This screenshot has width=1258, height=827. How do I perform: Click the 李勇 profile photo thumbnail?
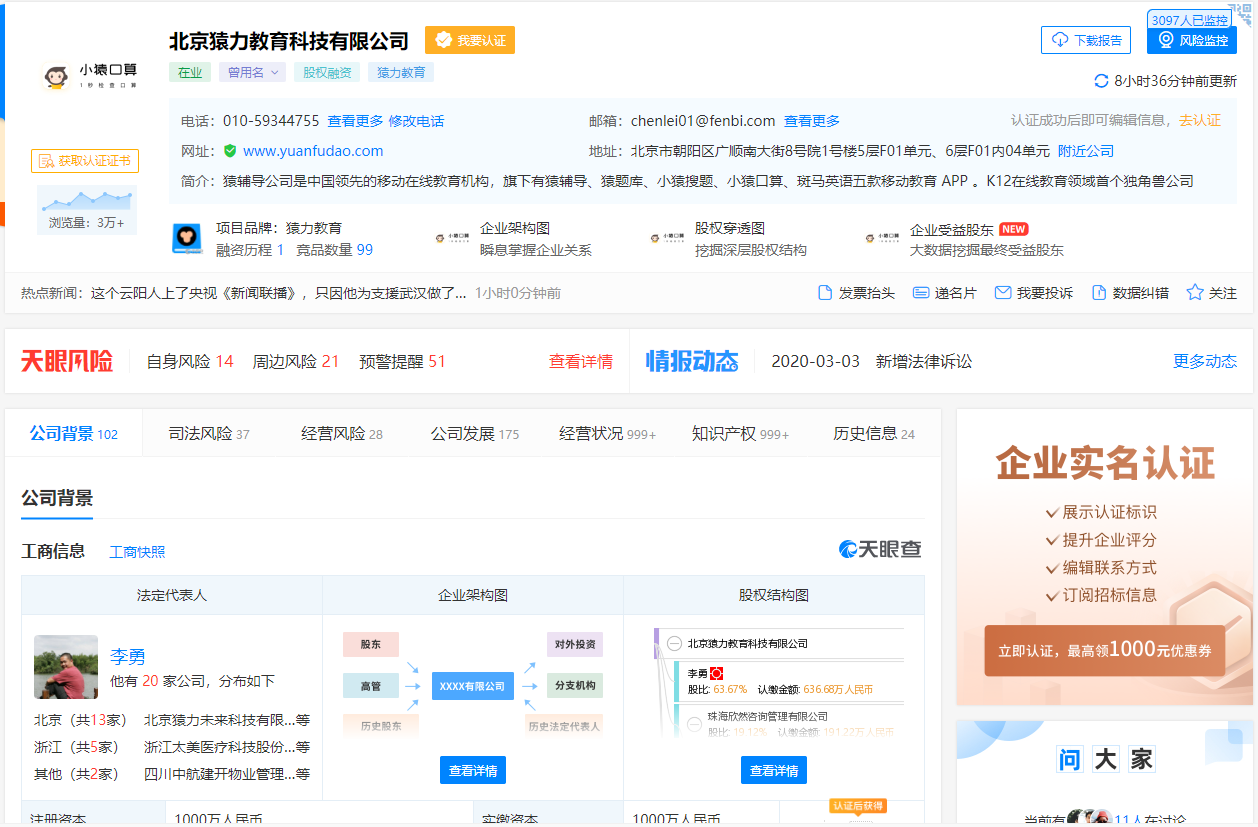coord(66,667)
